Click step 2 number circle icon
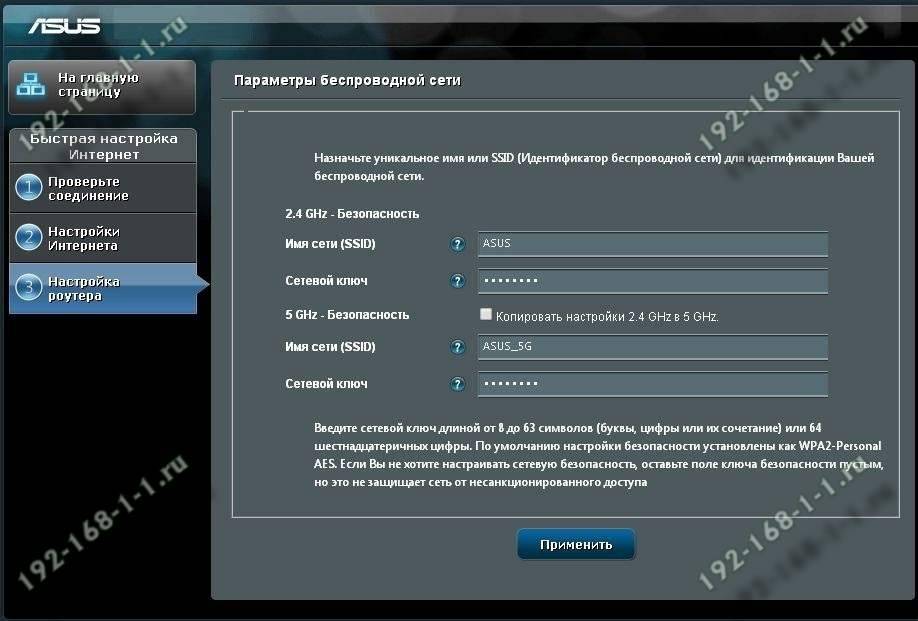Image resolution: width=918 pixels, height=621 pixels. coord(28,238)
